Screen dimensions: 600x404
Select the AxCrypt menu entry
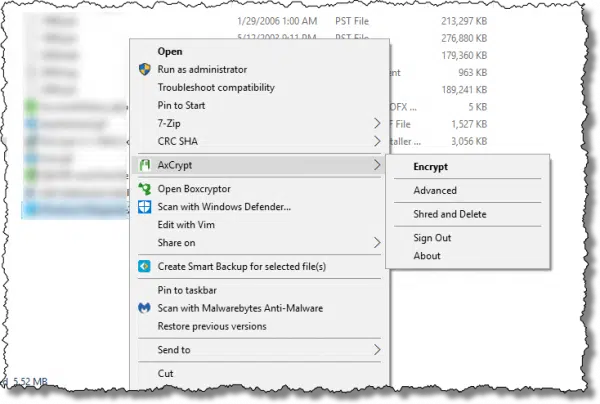(260, 165)
